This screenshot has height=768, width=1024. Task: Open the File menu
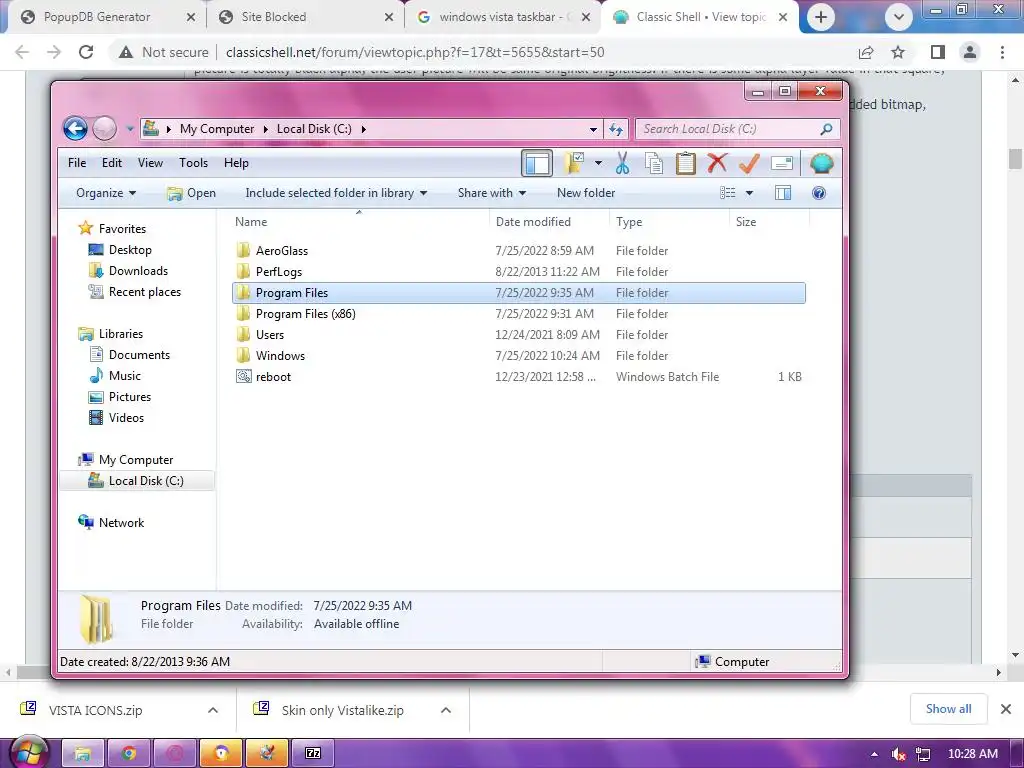[77, 163]
